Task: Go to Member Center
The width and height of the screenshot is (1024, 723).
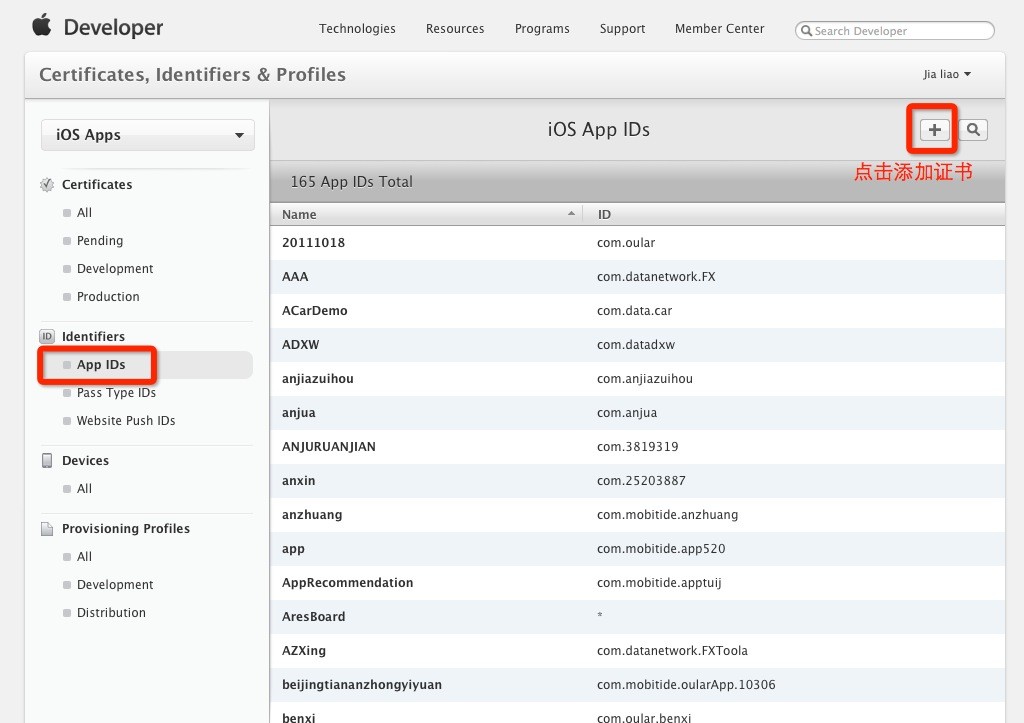Action: click(x=720, y=29)
